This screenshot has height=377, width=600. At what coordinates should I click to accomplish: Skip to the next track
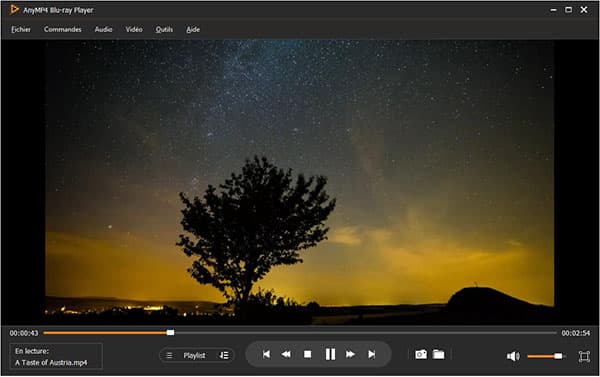click(371, 354)
